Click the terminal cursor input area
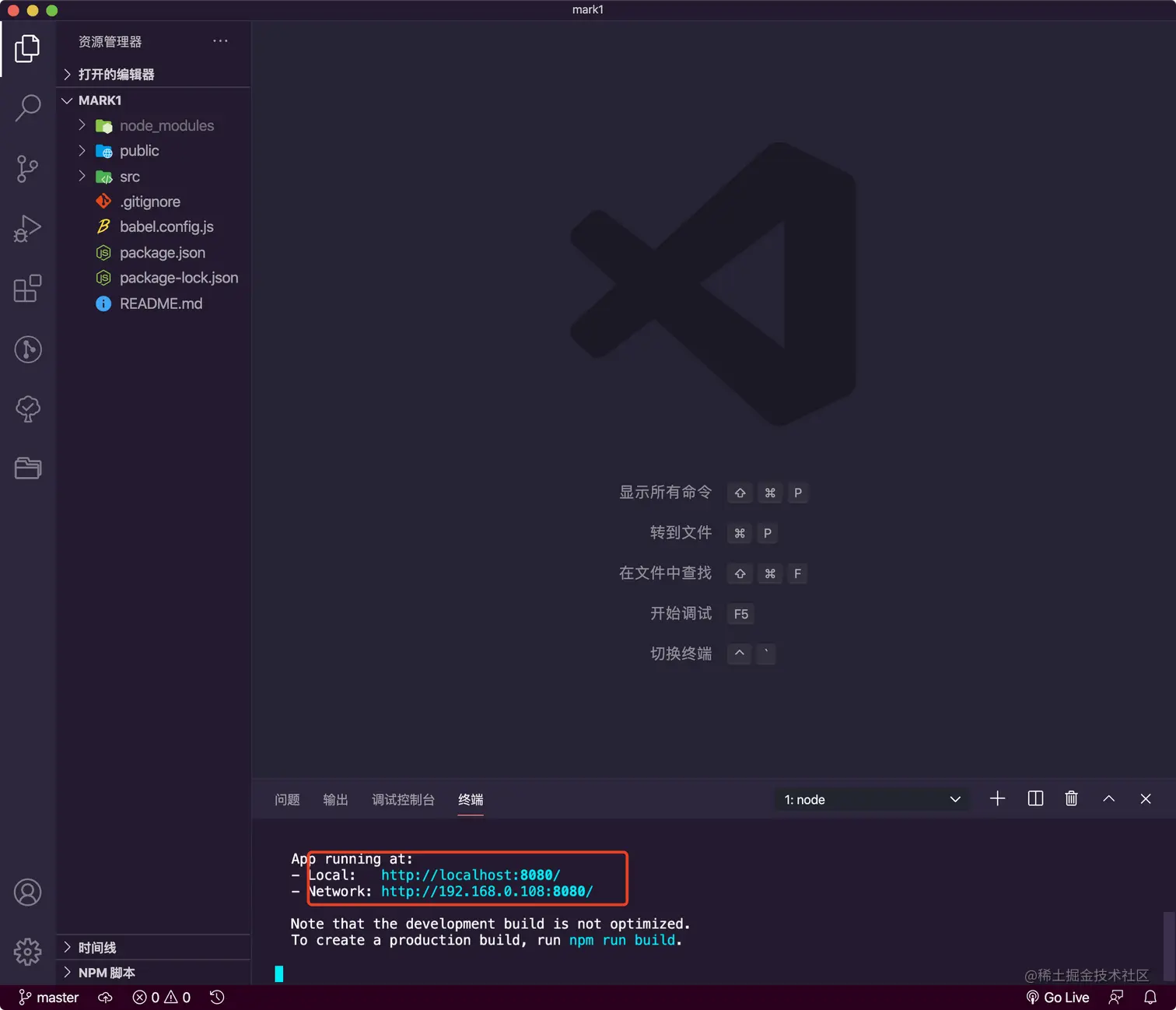1176x1010 pixels. pos(279,973)
